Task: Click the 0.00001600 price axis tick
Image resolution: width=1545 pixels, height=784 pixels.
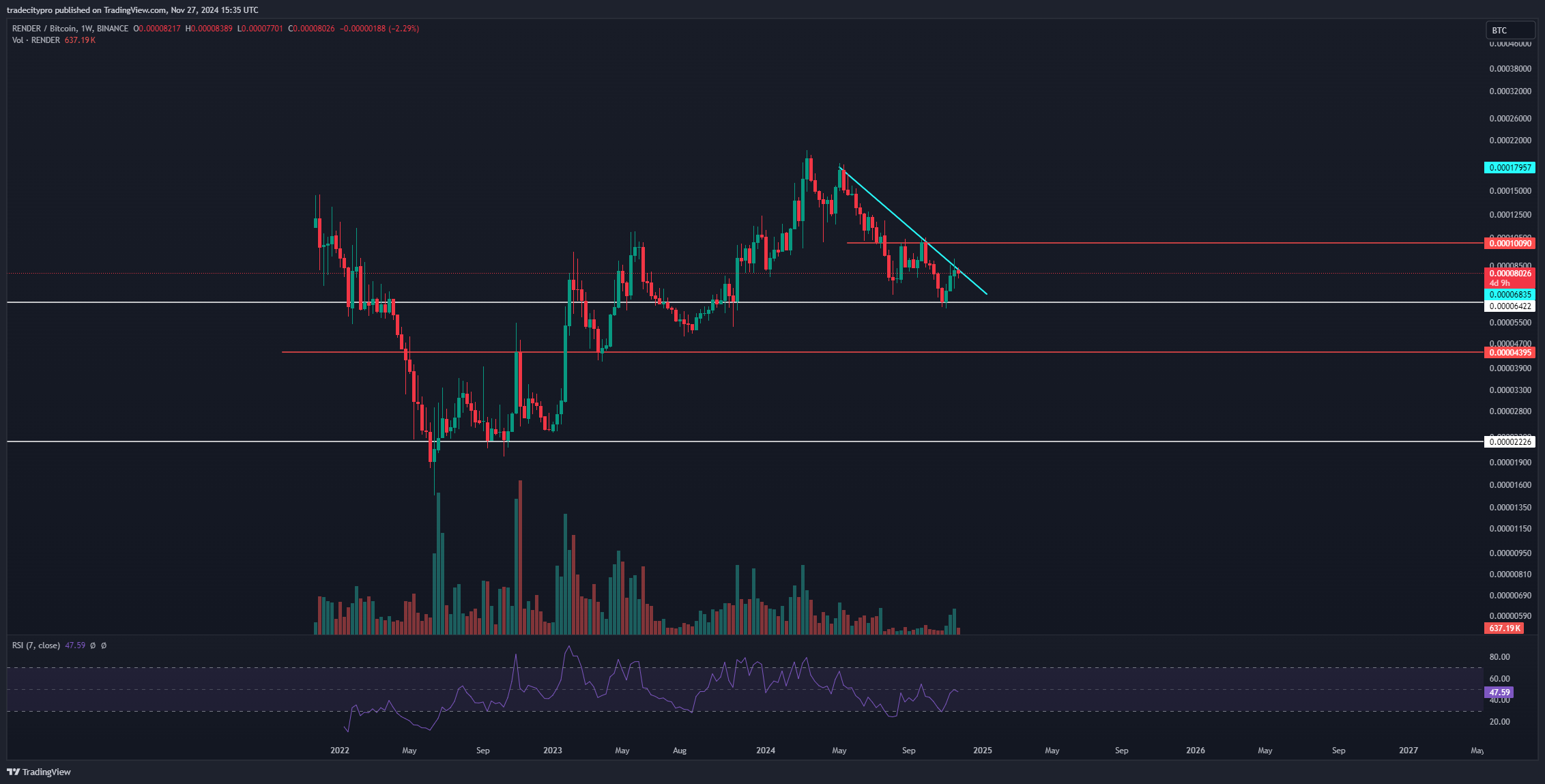Action: (1510, 485)
